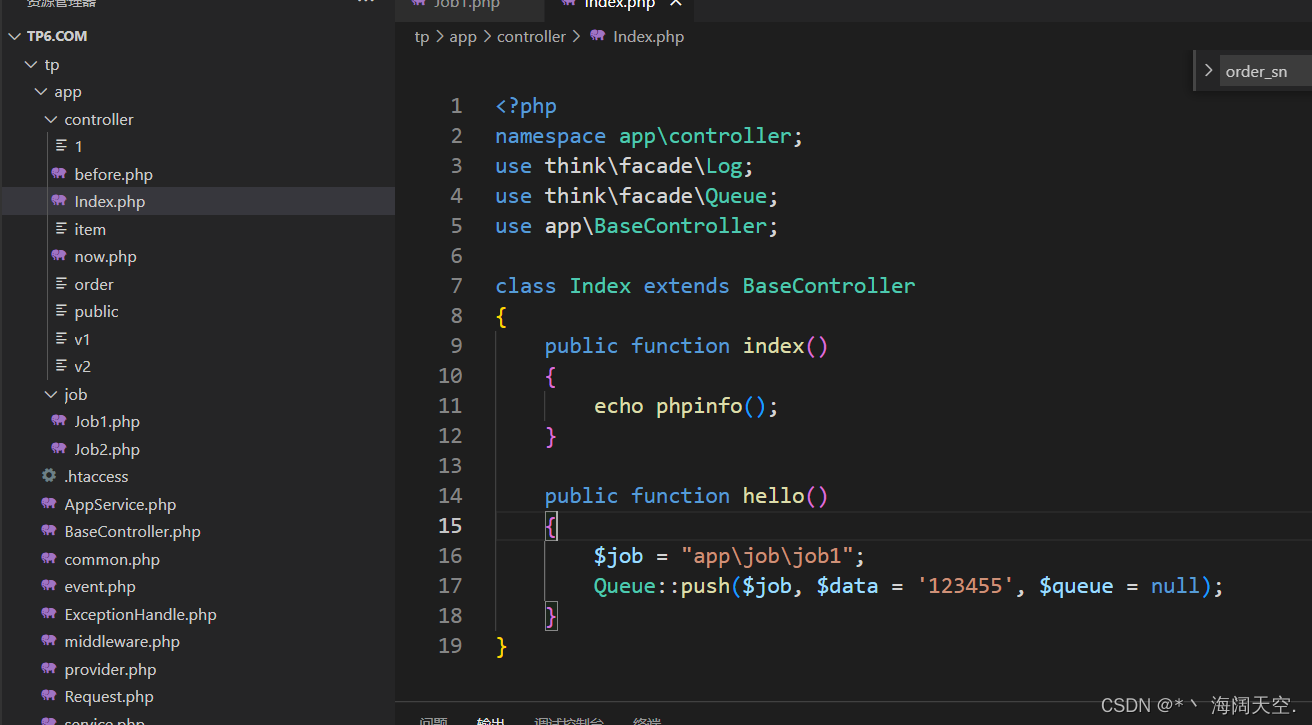Image resolution: width=1312 pixels, height=725 pixels.
Task: Click the PHP icon next to before.php
Action: point(58,174)
